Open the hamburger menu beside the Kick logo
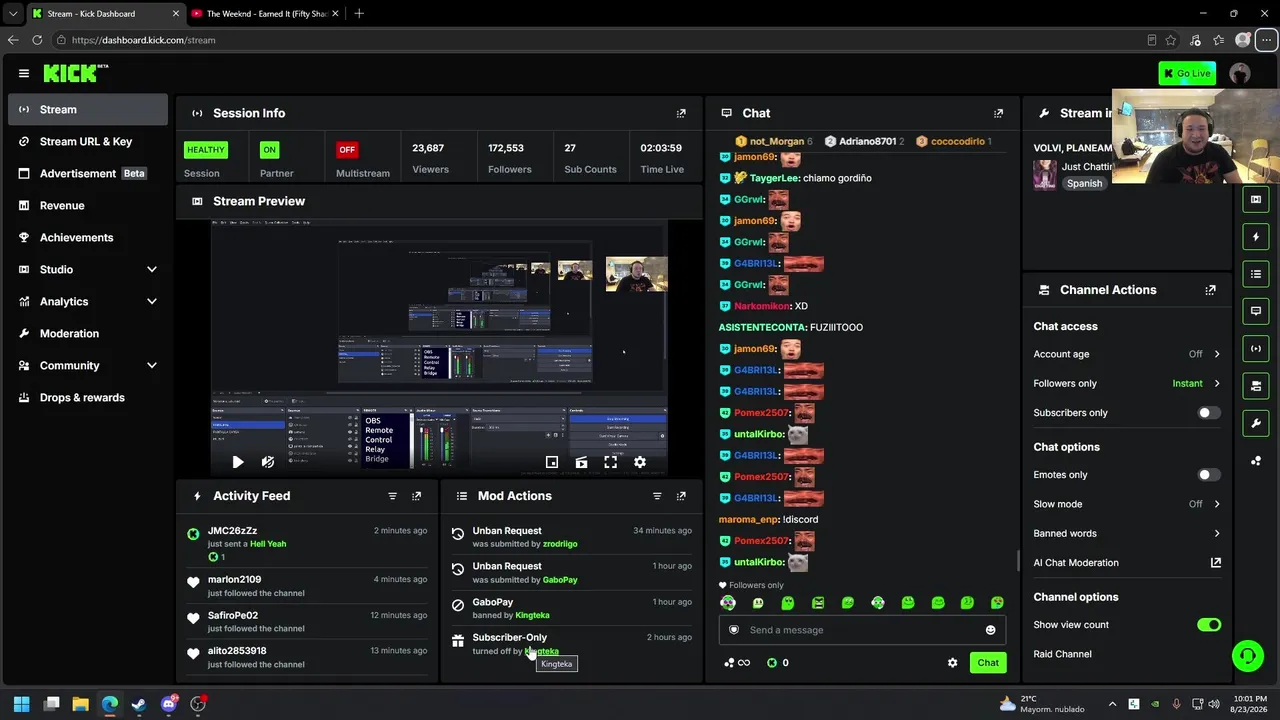This screenshot has width=1280, height=720. tap(24, 73)
